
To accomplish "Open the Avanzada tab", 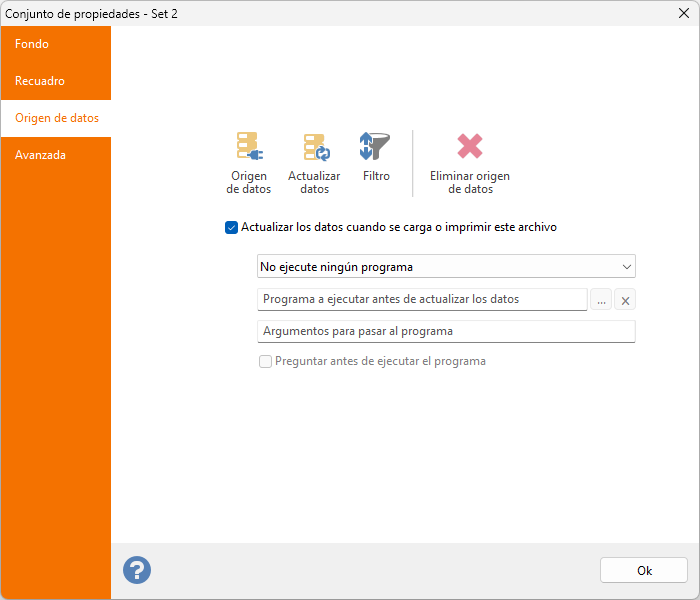I will pyautogui.click(x=56, y=155).
